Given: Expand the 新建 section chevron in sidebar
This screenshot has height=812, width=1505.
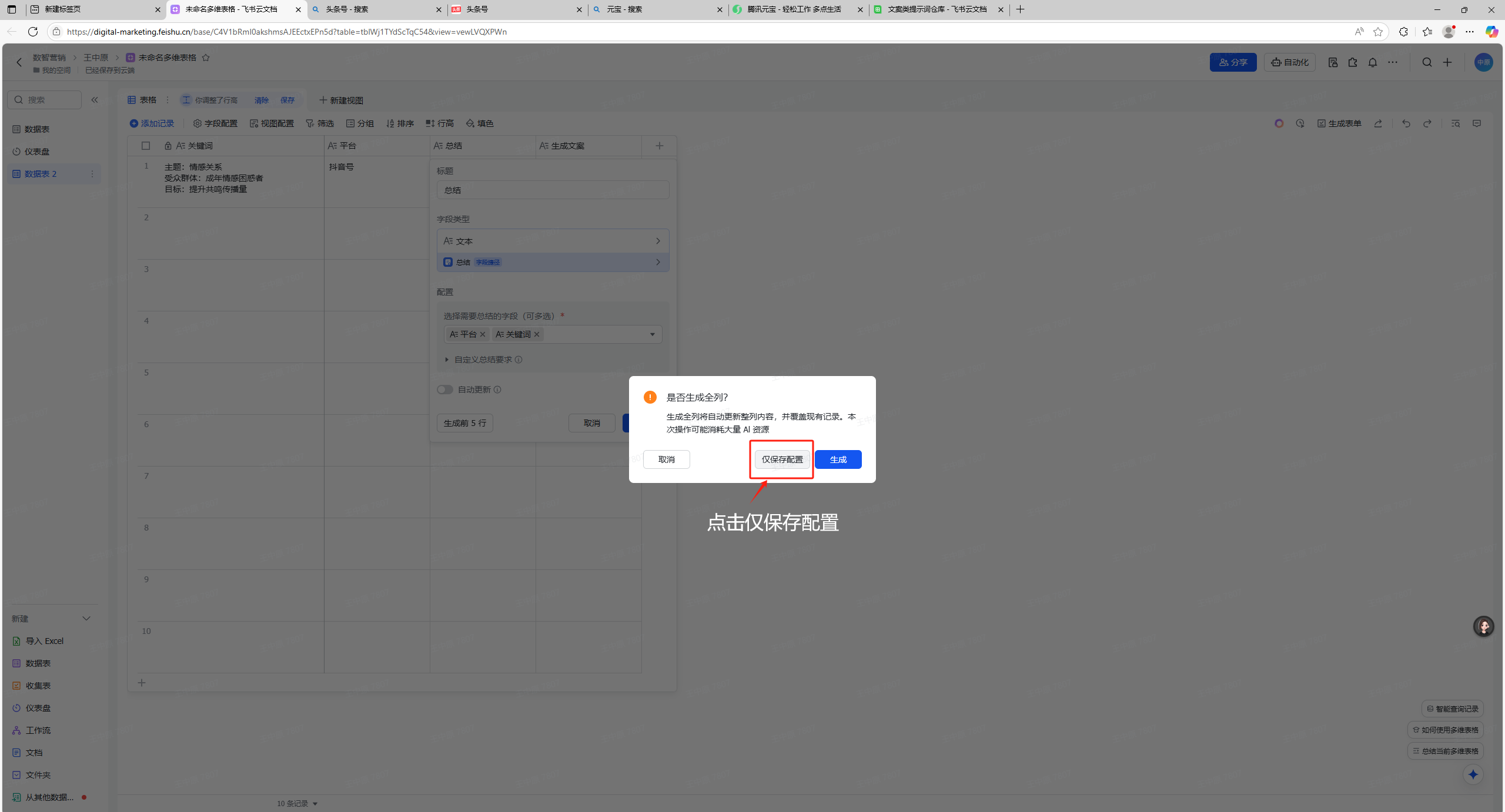Looking at the screenshot, I should coord(86,619).
